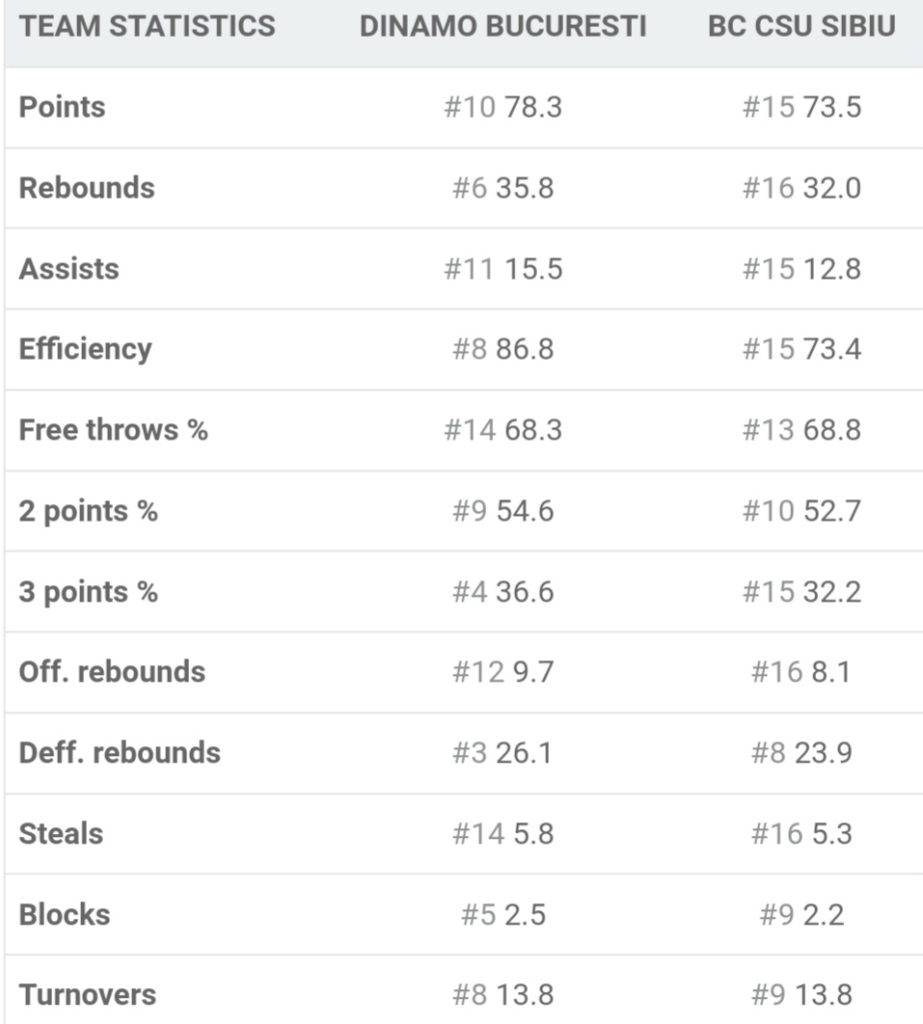Image resolution: width=923 pixels, height=1024 pixels.
Task: Click the Rebounds row label
Action: 87,188
